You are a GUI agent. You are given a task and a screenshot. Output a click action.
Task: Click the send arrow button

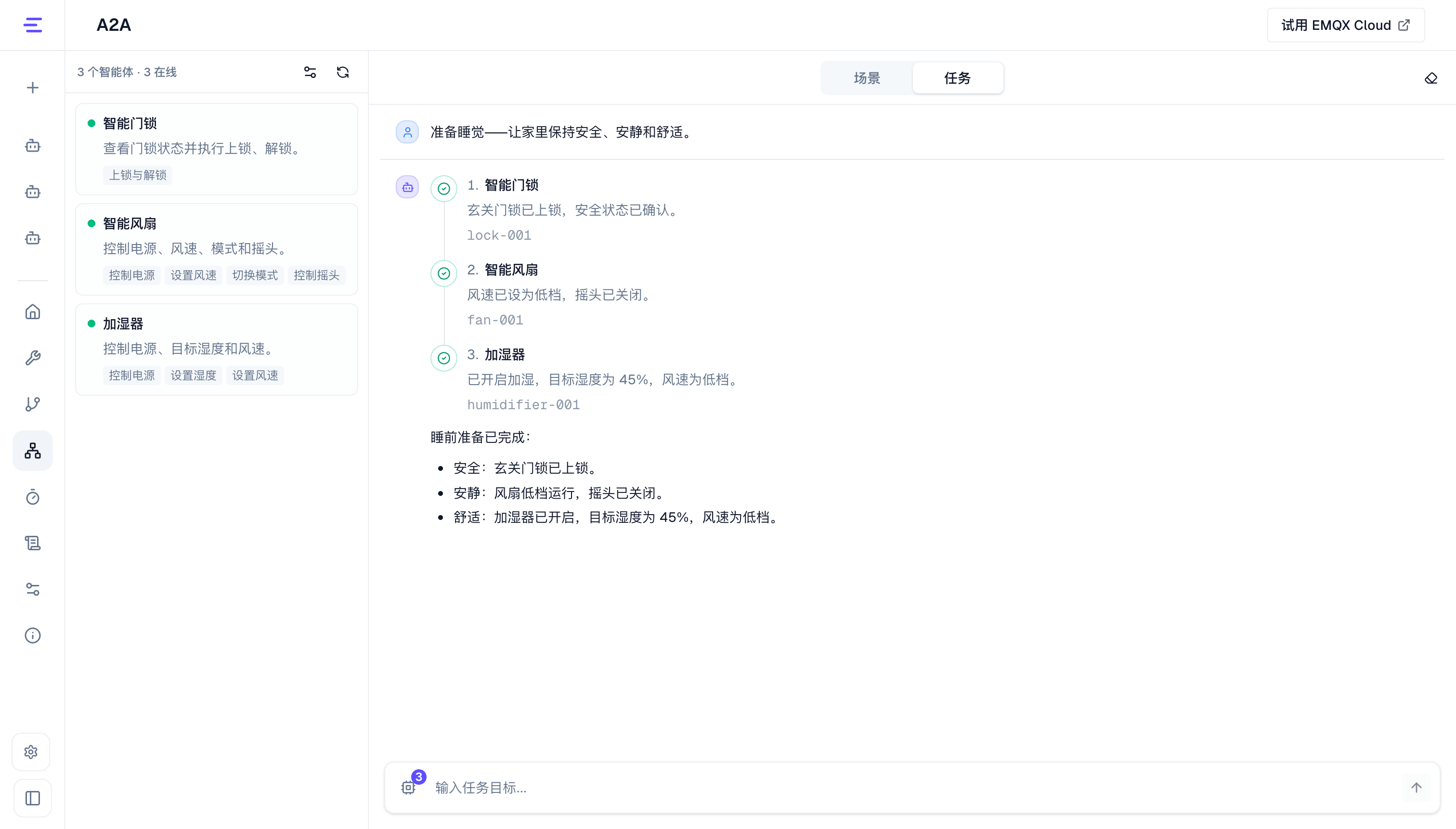[x=1416, y=788]
